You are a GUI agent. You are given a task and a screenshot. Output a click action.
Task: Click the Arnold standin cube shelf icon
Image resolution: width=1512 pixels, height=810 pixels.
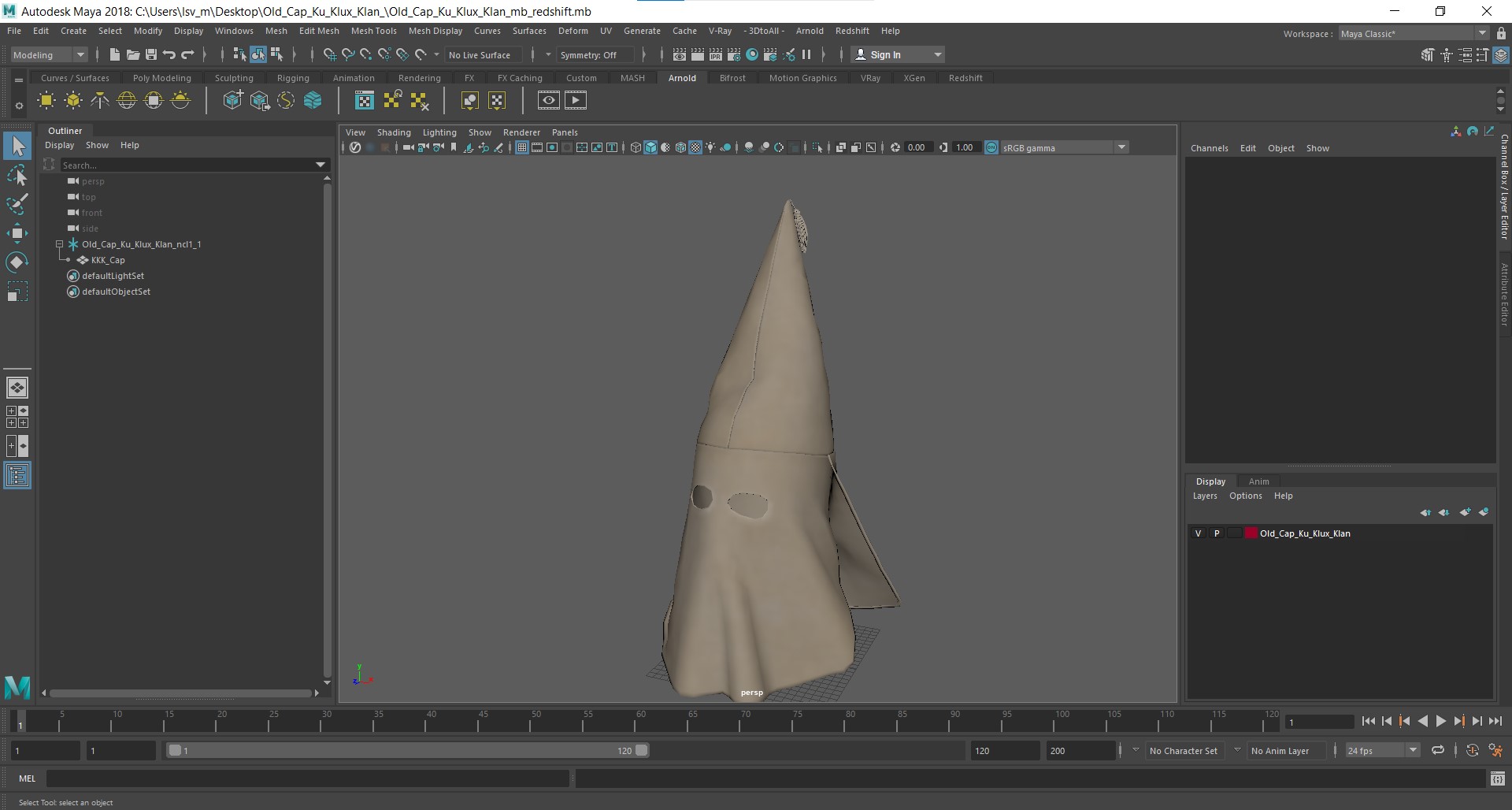click(x=233, y=100)
